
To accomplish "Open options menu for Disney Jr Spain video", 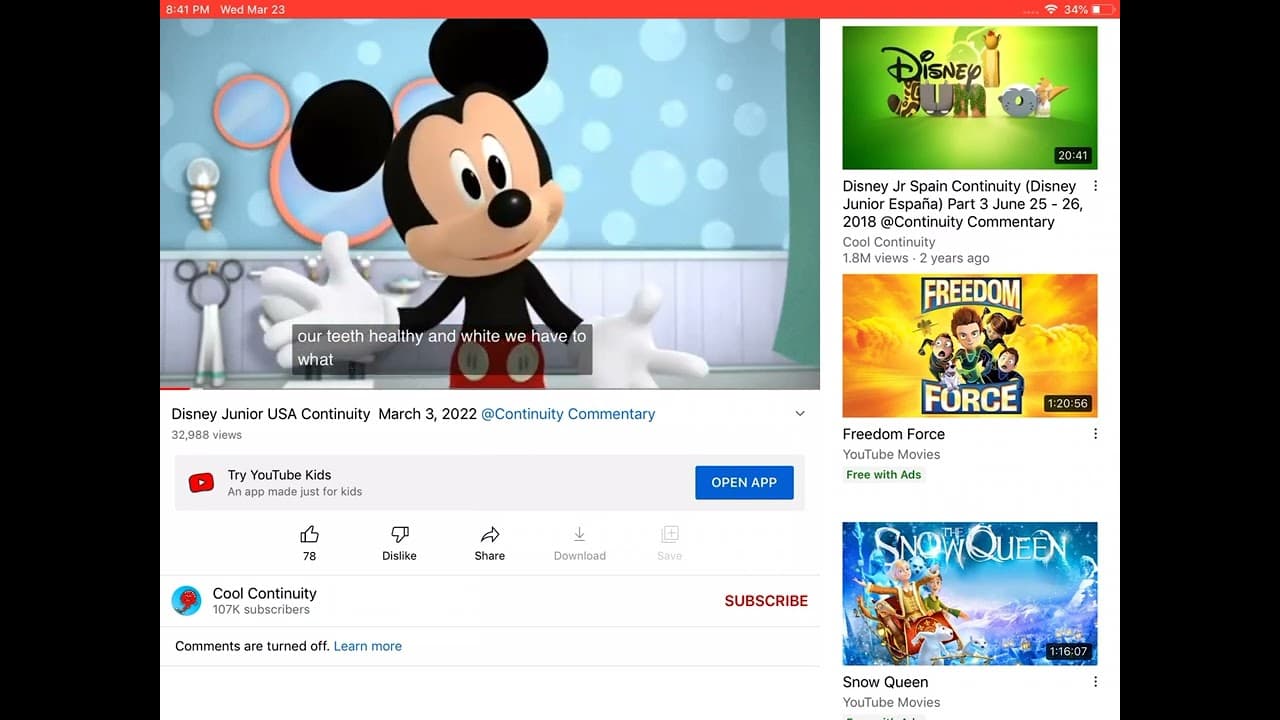I will click(x=1095, y=186).
